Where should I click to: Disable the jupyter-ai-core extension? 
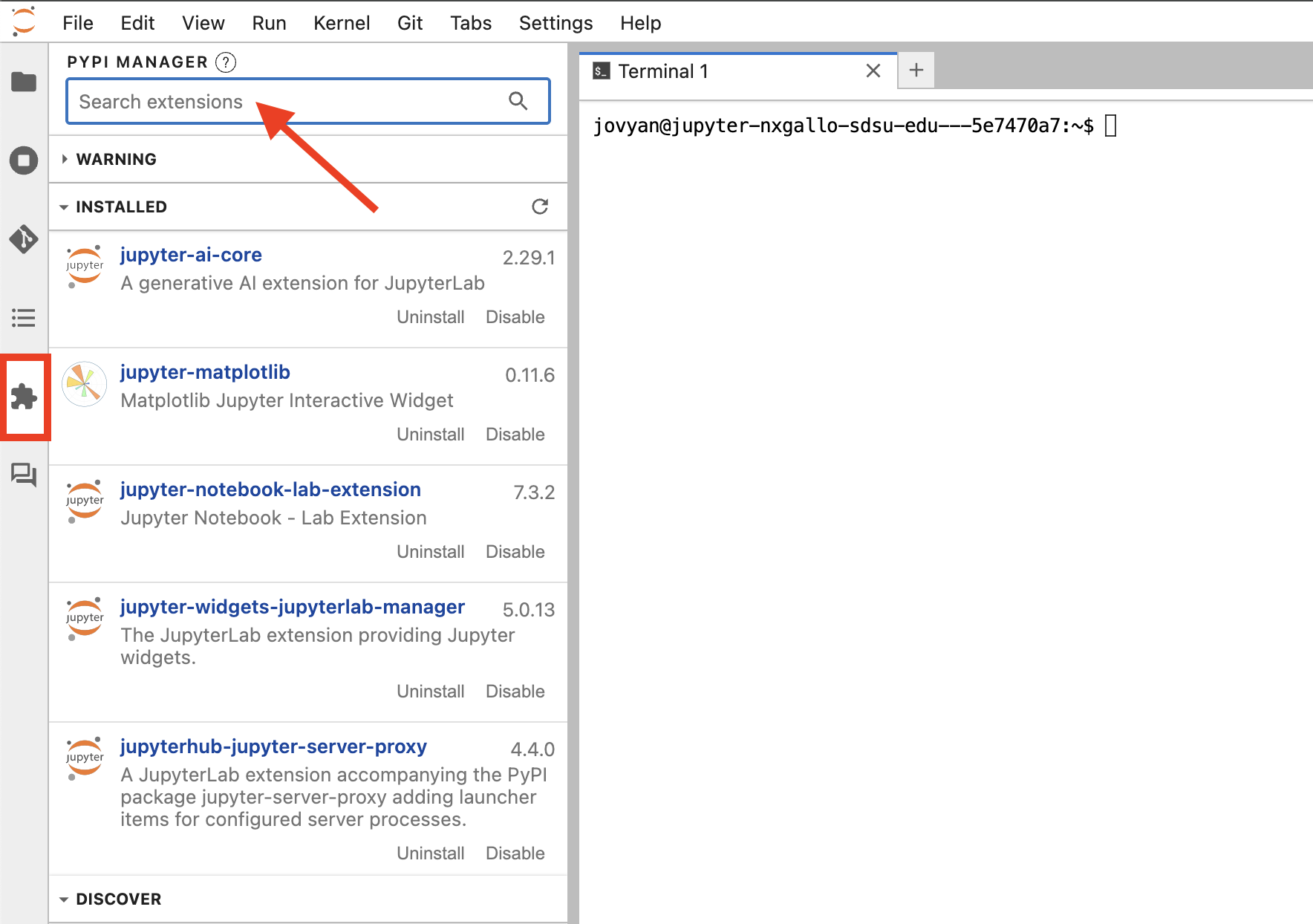click(515, 317)
